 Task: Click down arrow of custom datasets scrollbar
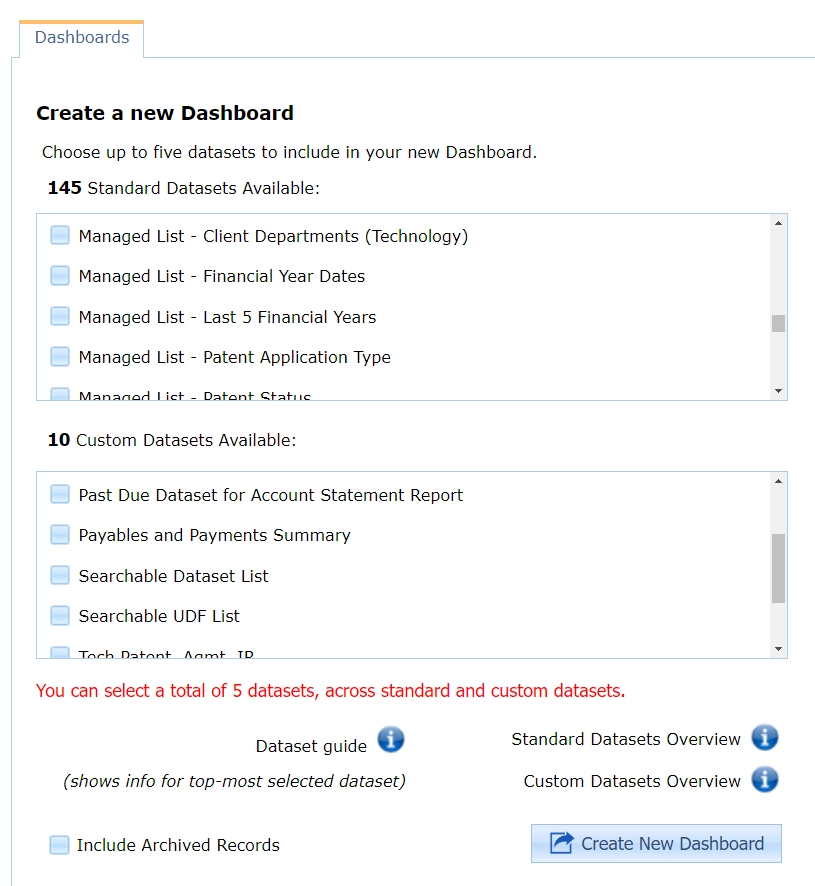click(778, 649)
